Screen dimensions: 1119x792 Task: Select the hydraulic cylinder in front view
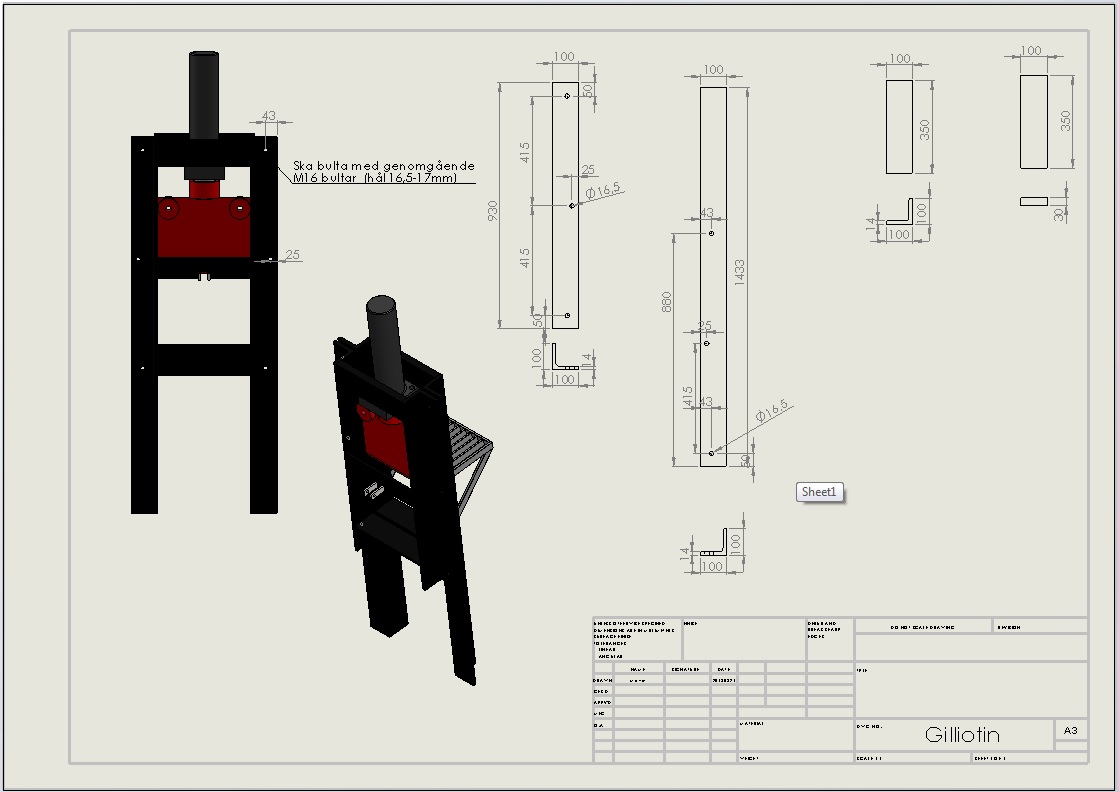(x=204, y=93)
